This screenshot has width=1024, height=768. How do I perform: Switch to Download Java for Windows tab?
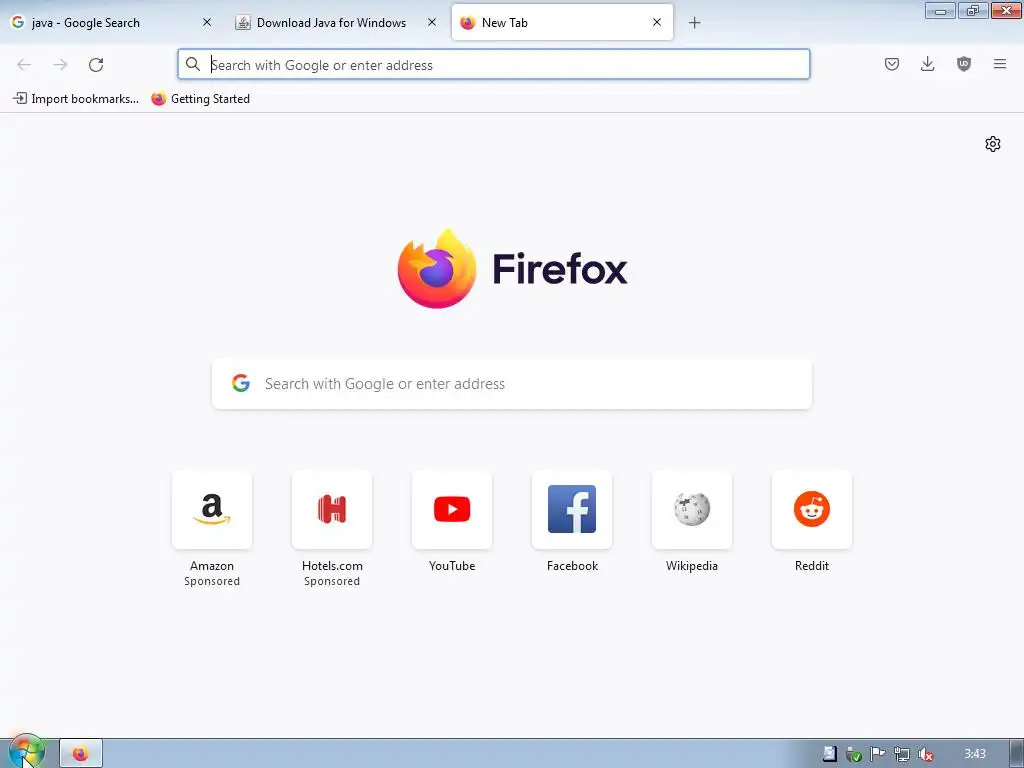pyautogui.click(x=331, y=23)
